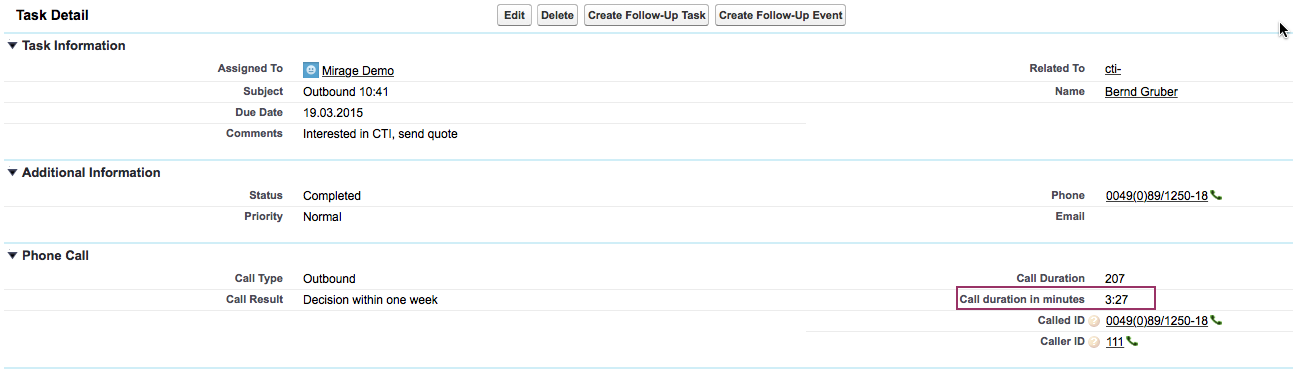
Task: Click Create Follow-Up Event button
Action: 780,15
